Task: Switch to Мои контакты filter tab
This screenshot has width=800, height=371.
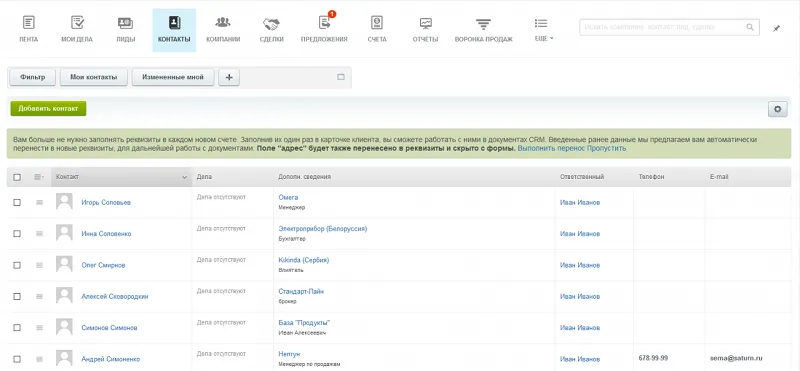Action: coord(94,77)
